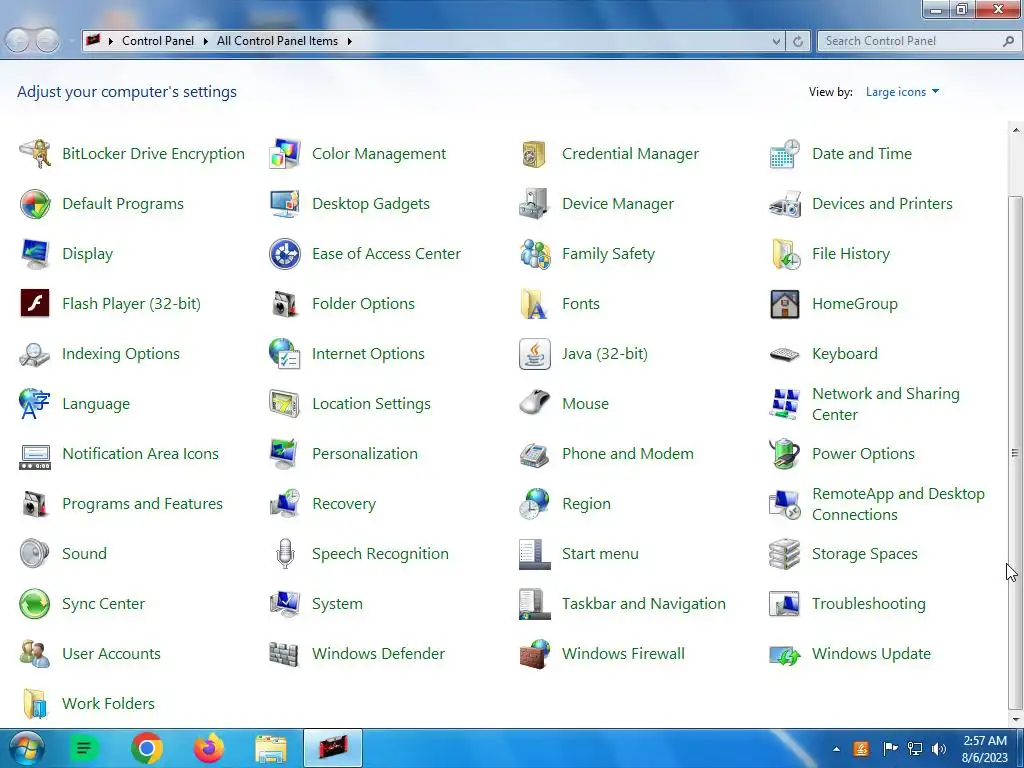Click the Programs and Features link
This screenshot has height=768, width=1024.
point(142,504)
